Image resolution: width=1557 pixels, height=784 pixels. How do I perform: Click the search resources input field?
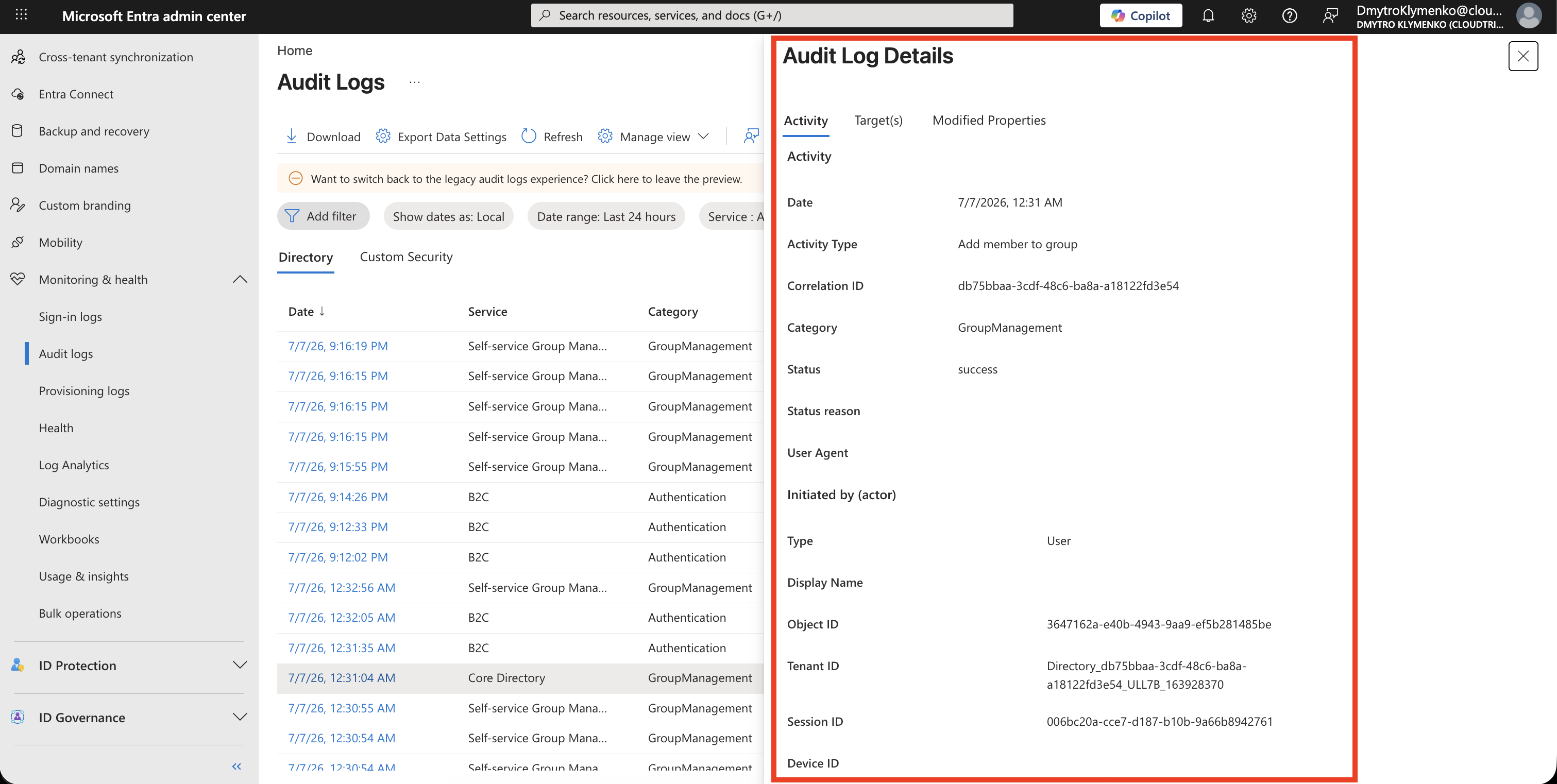click(x=772, y=16)
